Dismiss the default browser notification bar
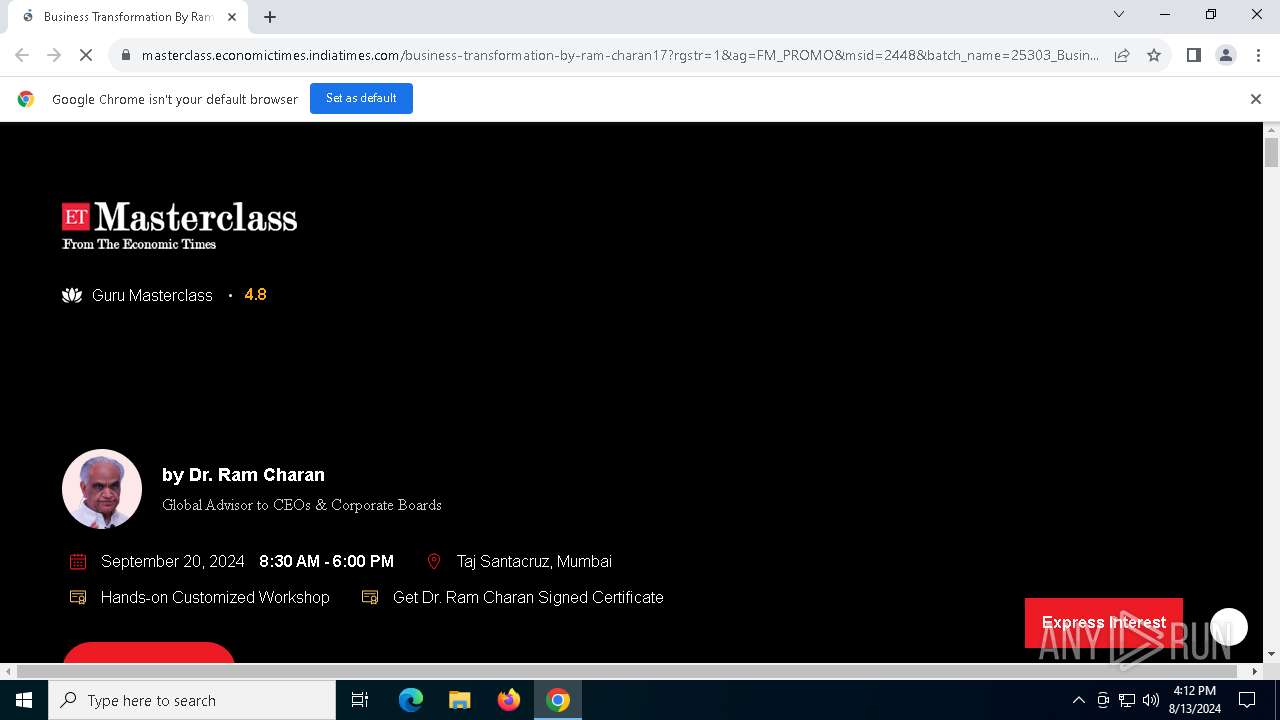 click(x=1256, y=99)
